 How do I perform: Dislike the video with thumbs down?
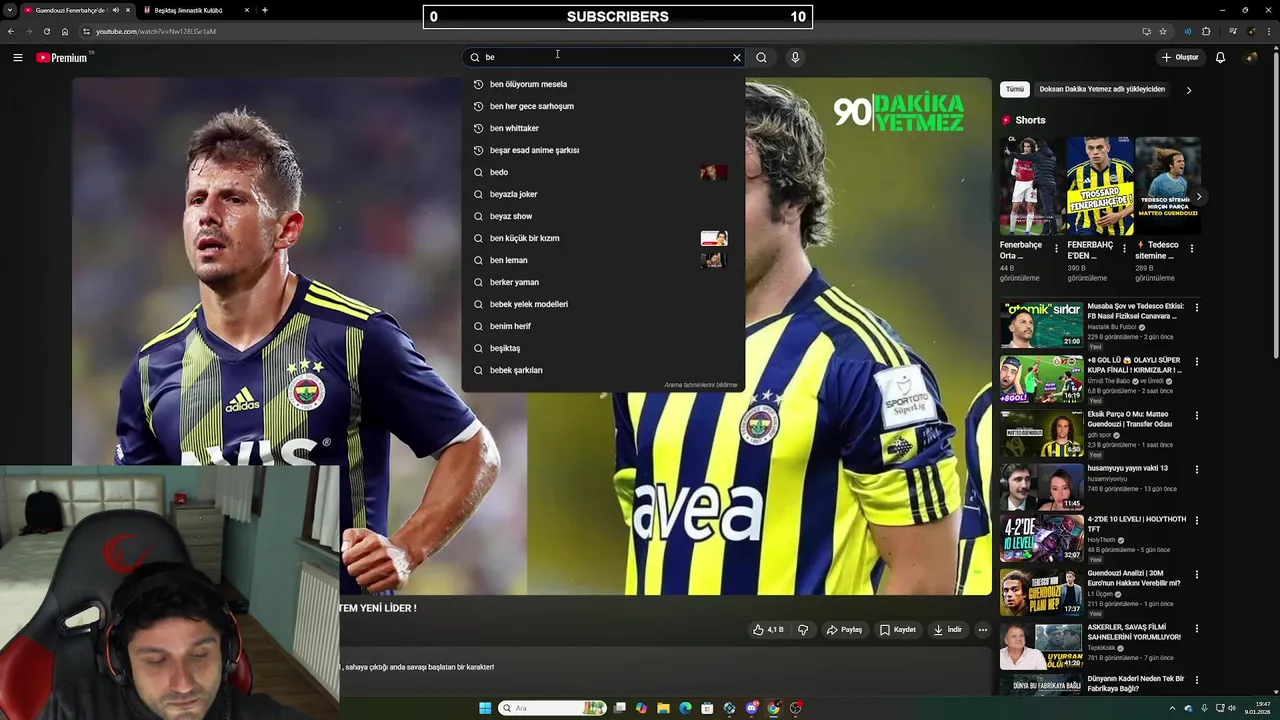(802, 630)
